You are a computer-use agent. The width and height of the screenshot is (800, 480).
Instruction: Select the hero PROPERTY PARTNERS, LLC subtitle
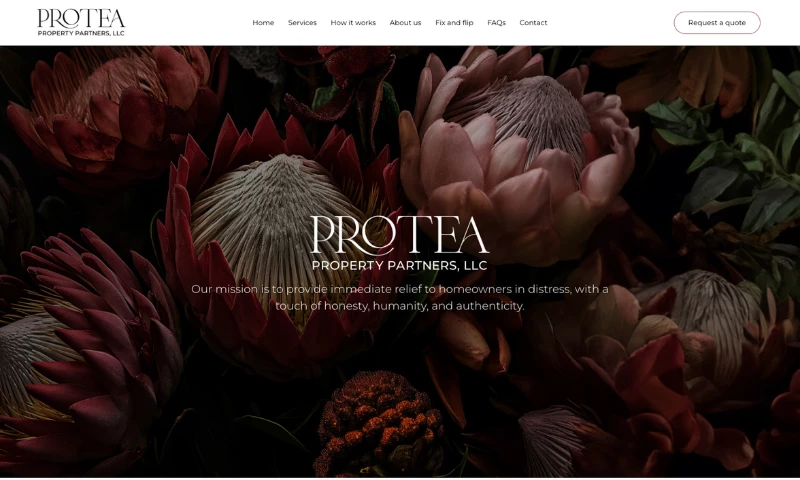[399, 265]
